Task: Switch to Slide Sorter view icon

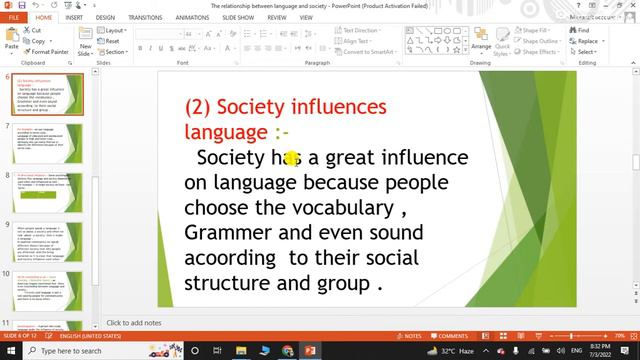Action: [x=503, y=336]
